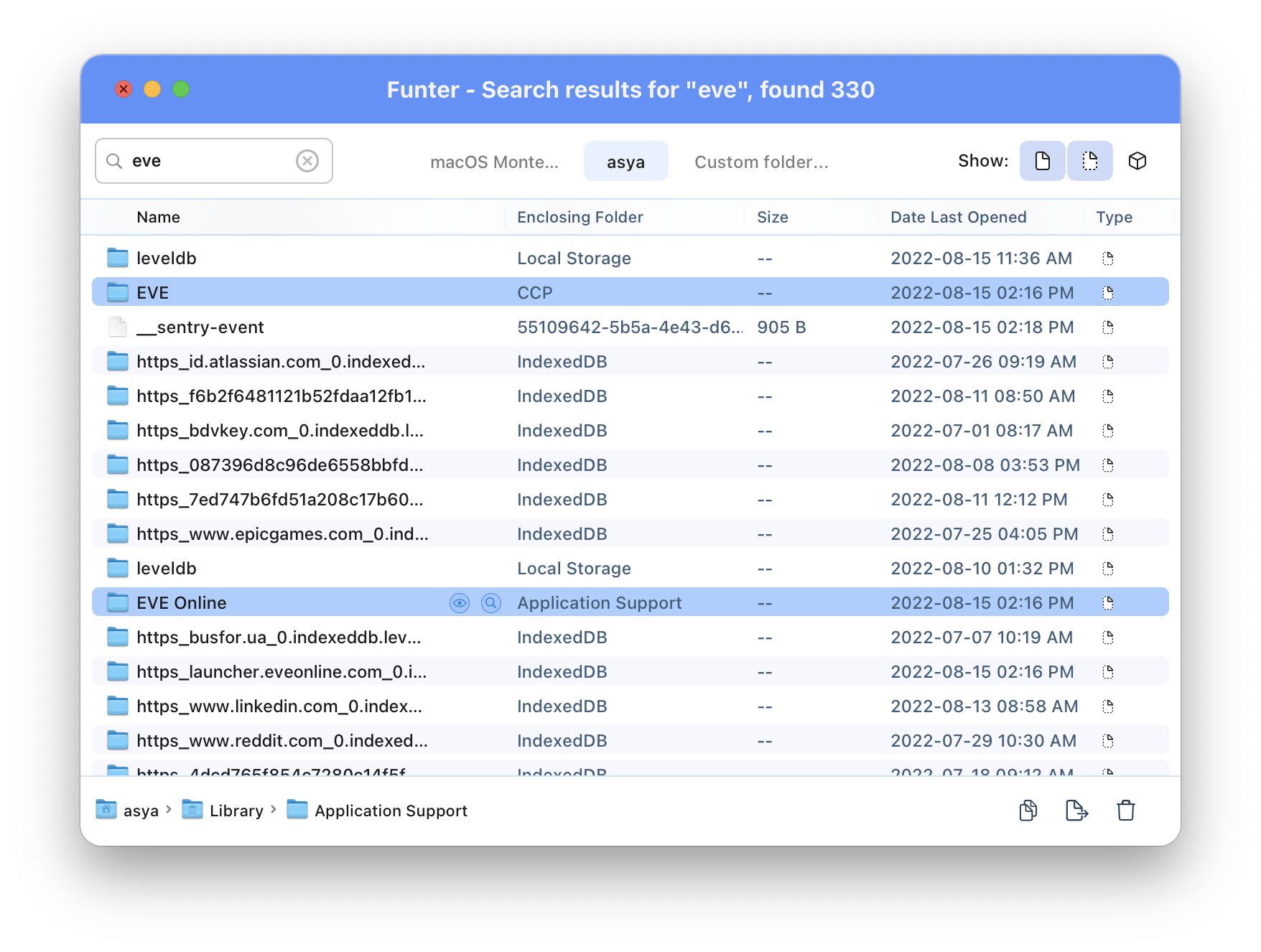
Task: Click the CCP enclosing folder cell
Action: coord(535,293)
